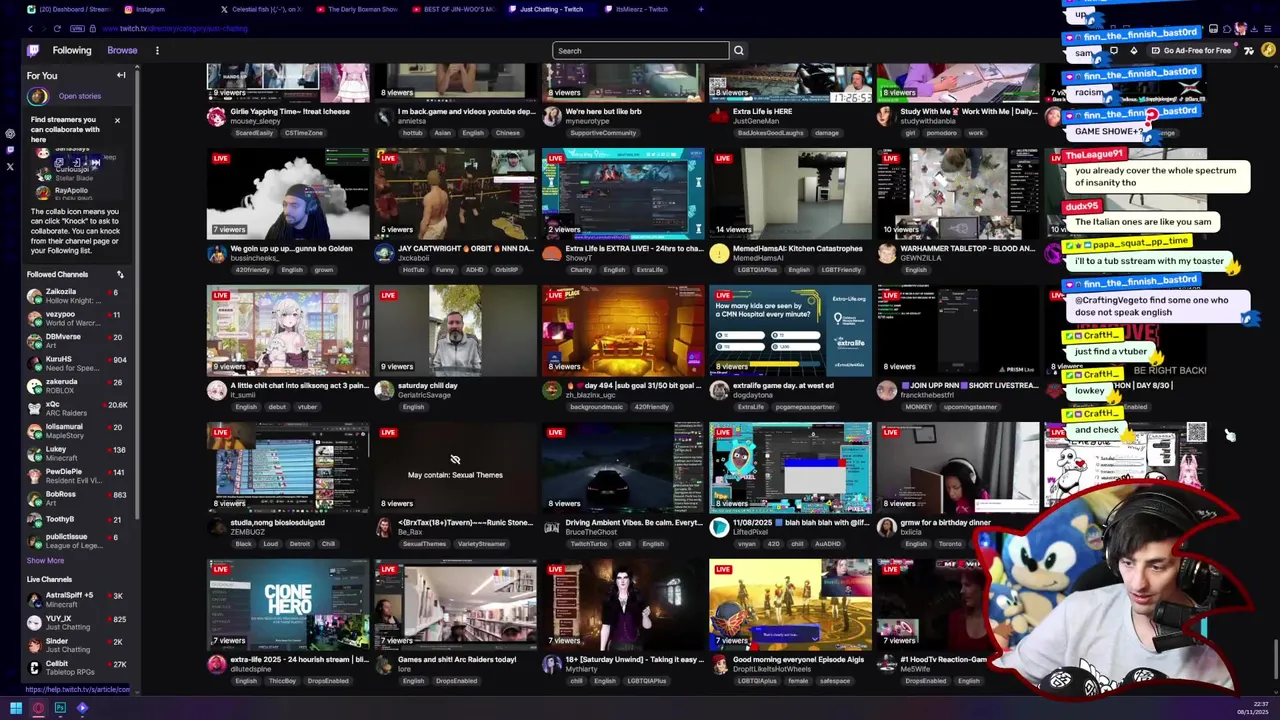Switch to The Darly Boxman Show tab
This screenshot has width=1280, height=720.
tap(358, 9)
